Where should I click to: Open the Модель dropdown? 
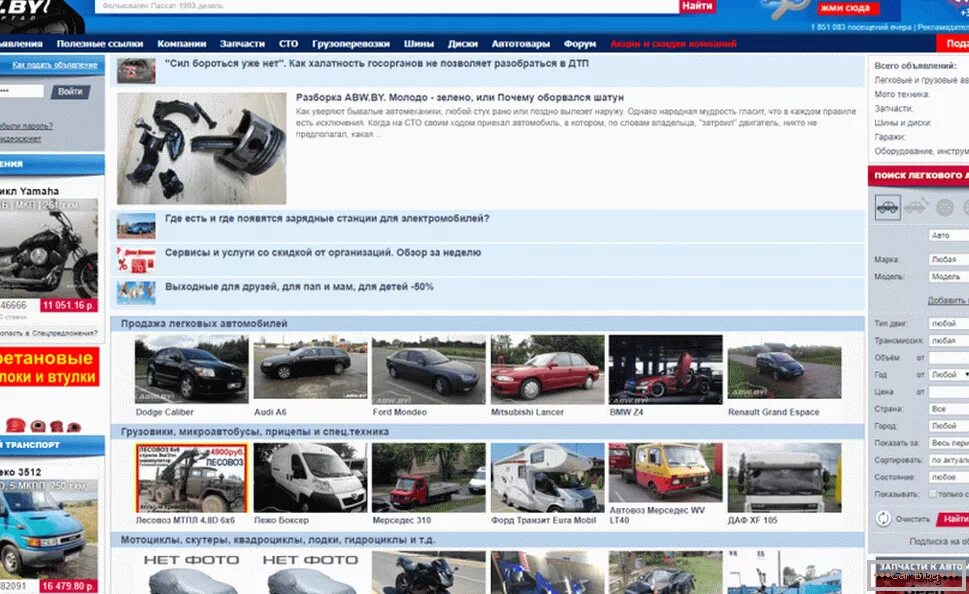(949, 276)
